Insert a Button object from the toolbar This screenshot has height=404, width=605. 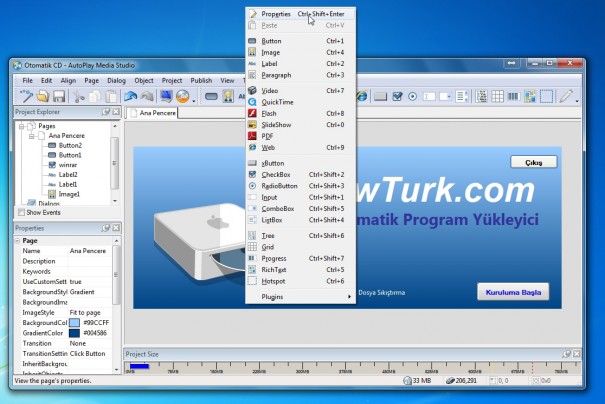pyautogui.click(x=211, y=96)
